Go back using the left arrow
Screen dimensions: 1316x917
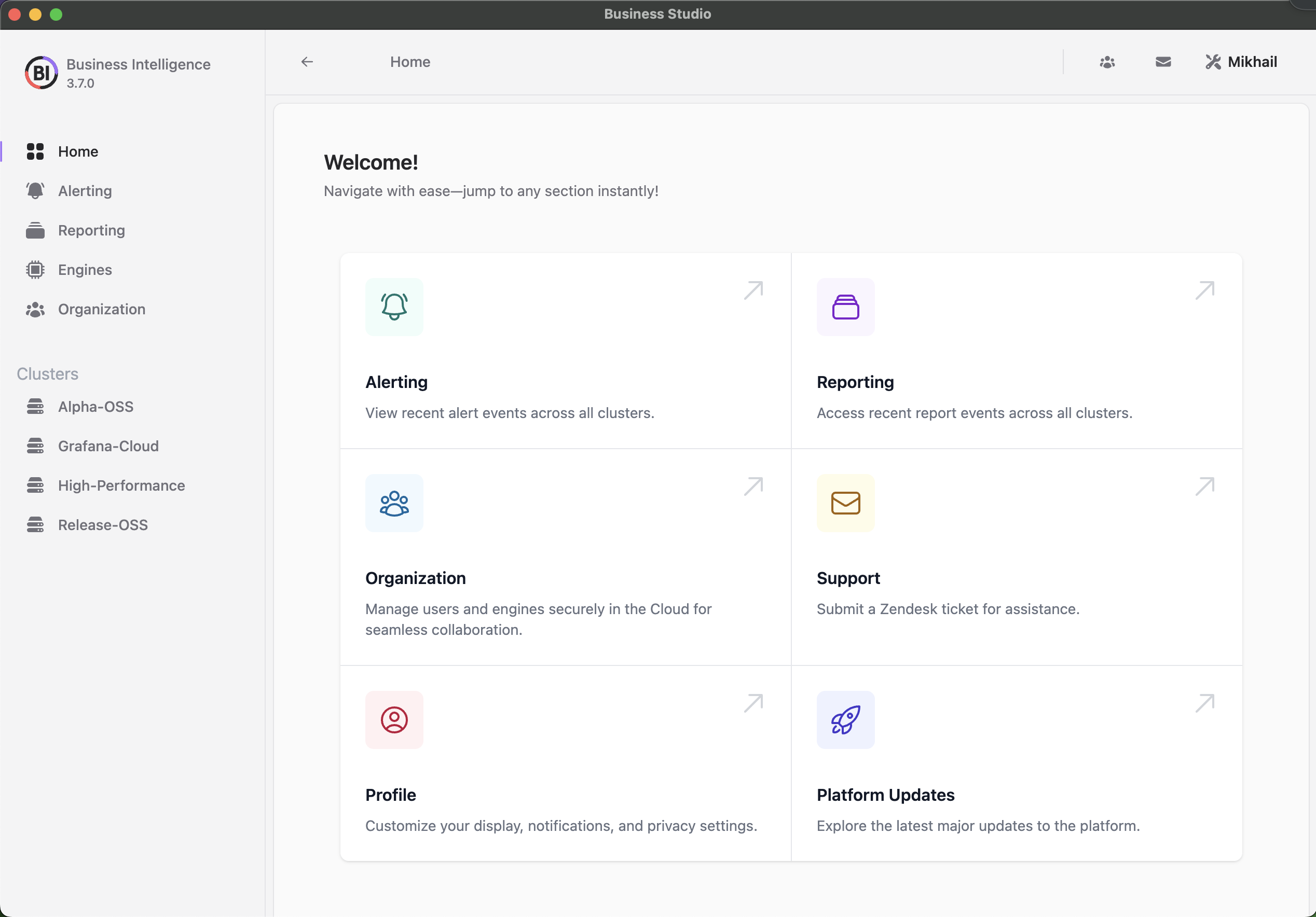click(307, 62)
